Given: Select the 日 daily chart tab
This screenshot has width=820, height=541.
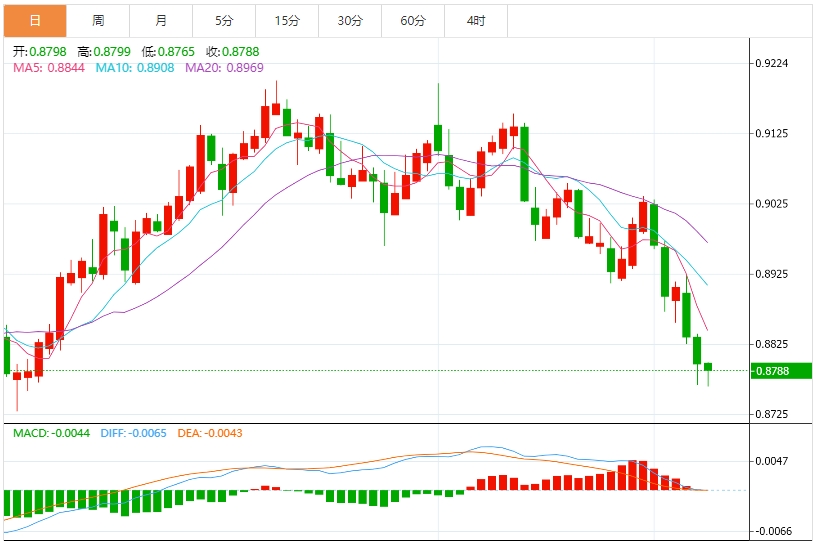Looking at the screenshot, I should point(35,21).
